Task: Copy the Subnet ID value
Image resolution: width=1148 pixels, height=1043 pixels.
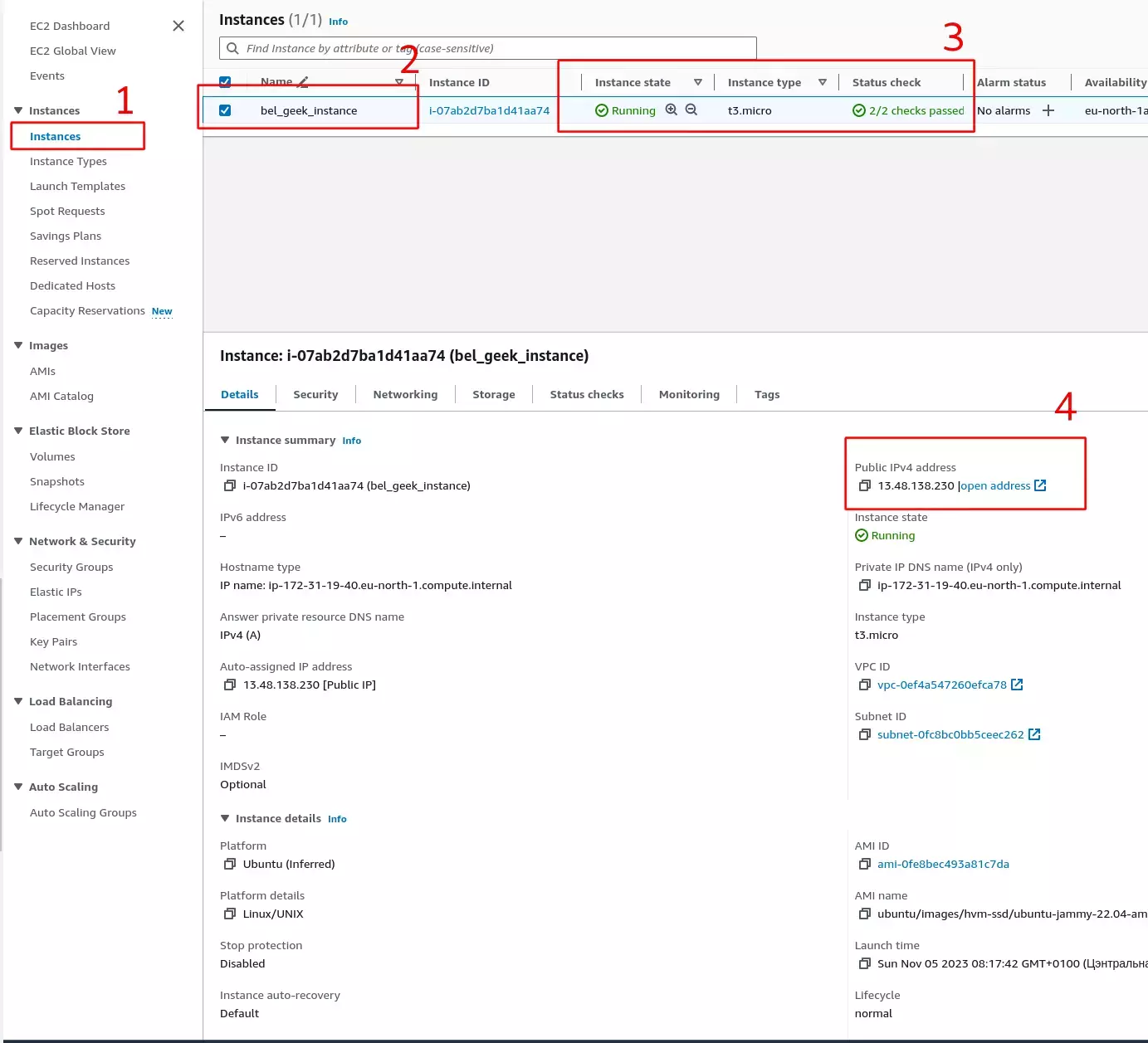Action: click(865, 734)
